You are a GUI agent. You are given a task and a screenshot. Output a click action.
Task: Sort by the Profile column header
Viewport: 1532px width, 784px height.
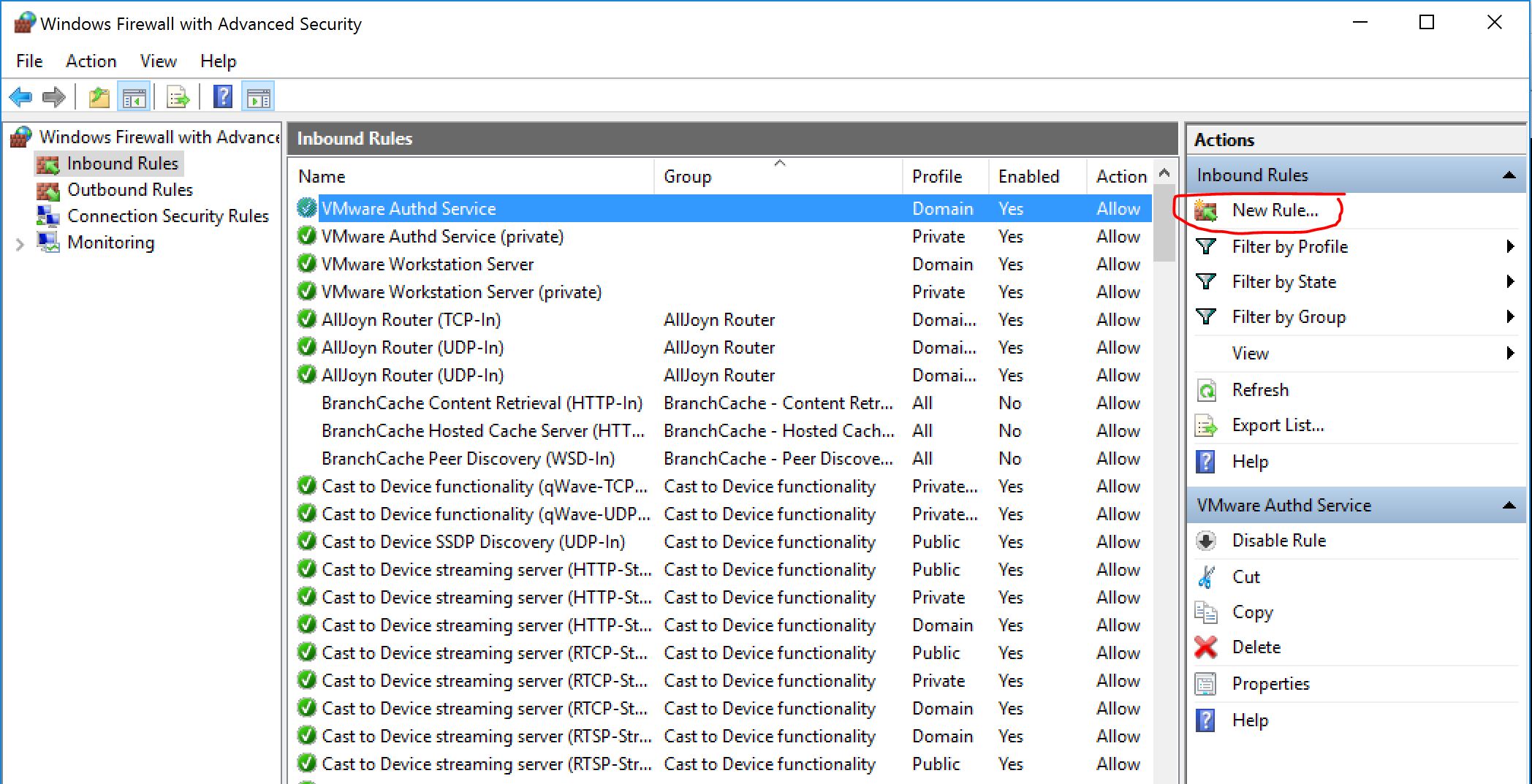point(946,177)
